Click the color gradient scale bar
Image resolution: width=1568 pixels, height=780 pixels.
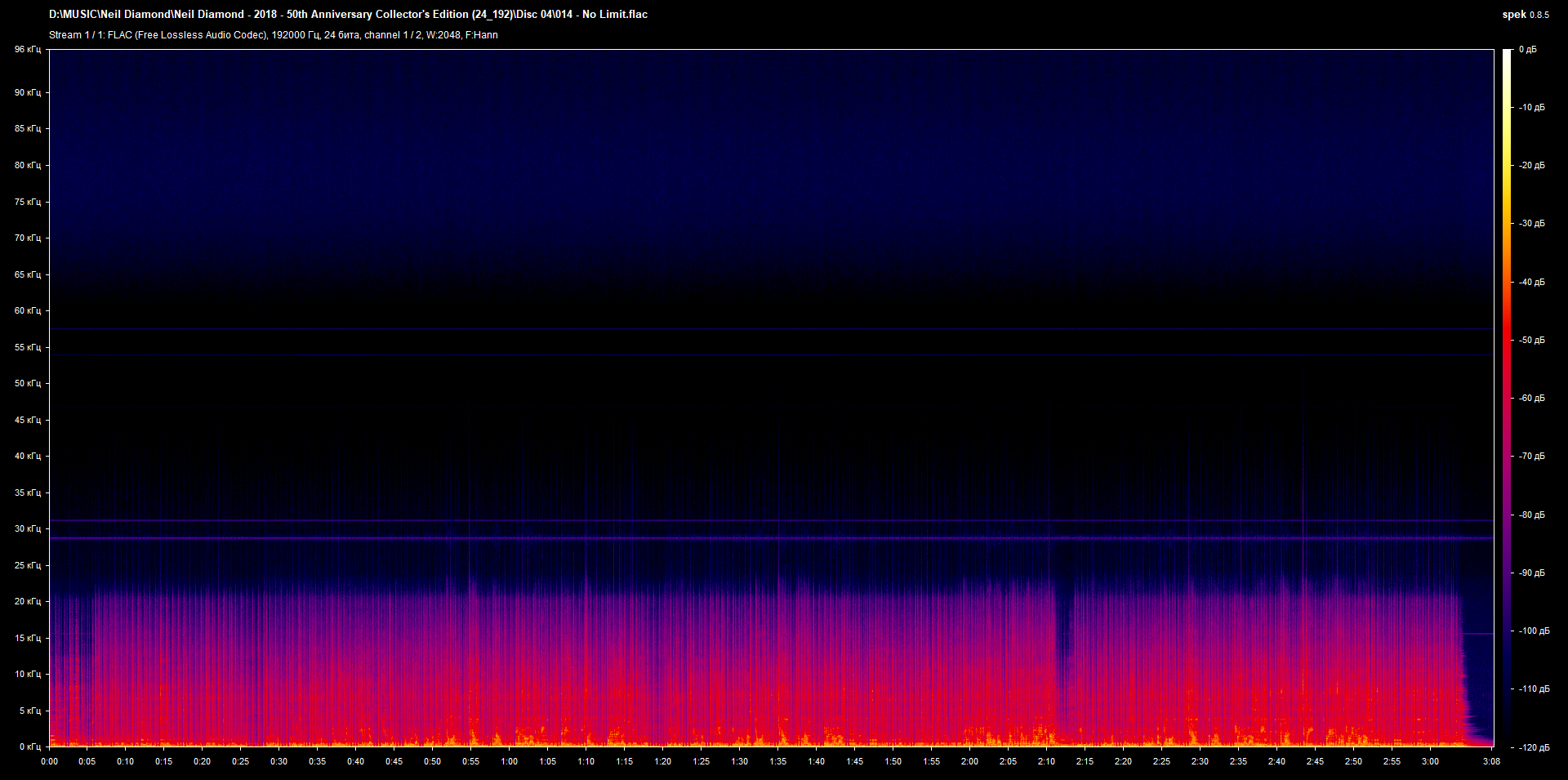(x=1507, y=398)
